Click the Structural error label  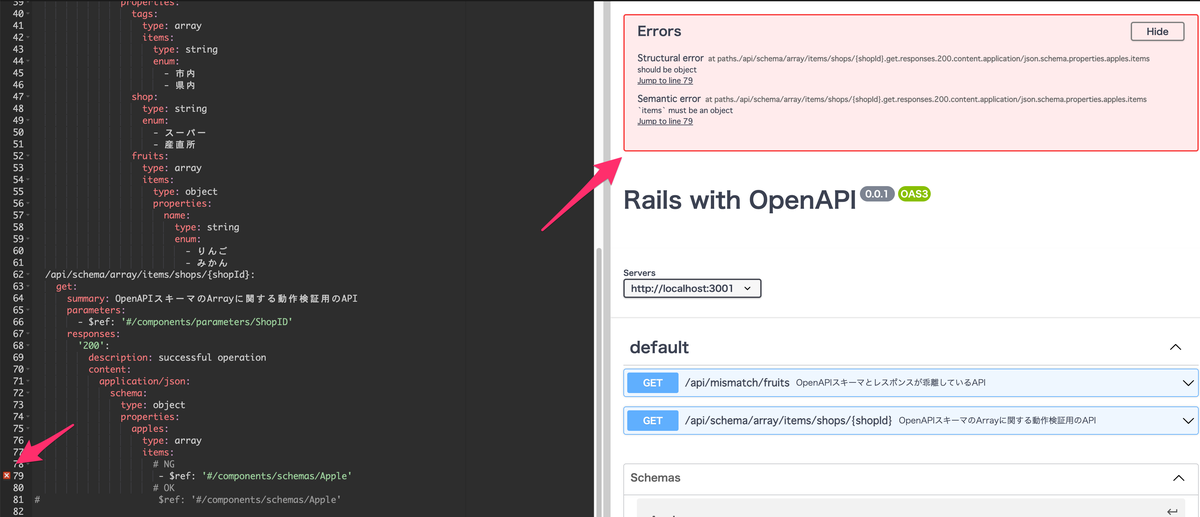coord(670,59)
